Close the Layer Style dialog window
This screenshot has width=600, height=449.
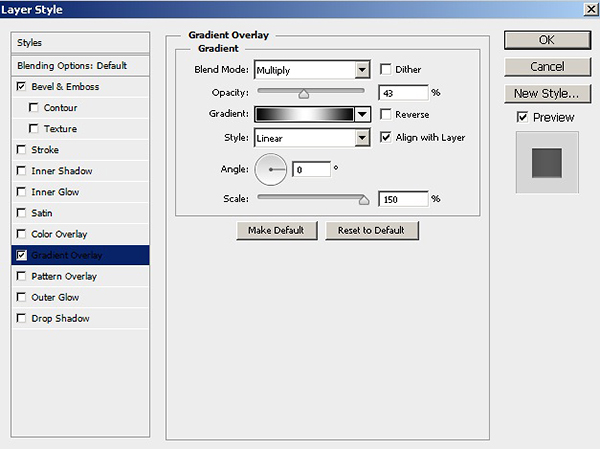pos(587,9)
